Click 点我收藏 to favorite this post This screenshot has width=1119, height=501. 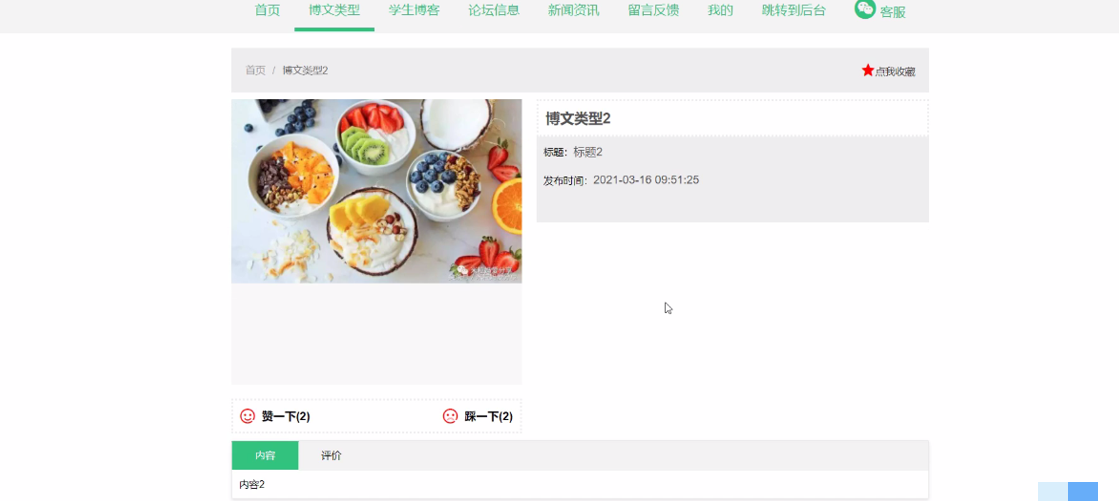pyautogui.click(x=895, y=71)
